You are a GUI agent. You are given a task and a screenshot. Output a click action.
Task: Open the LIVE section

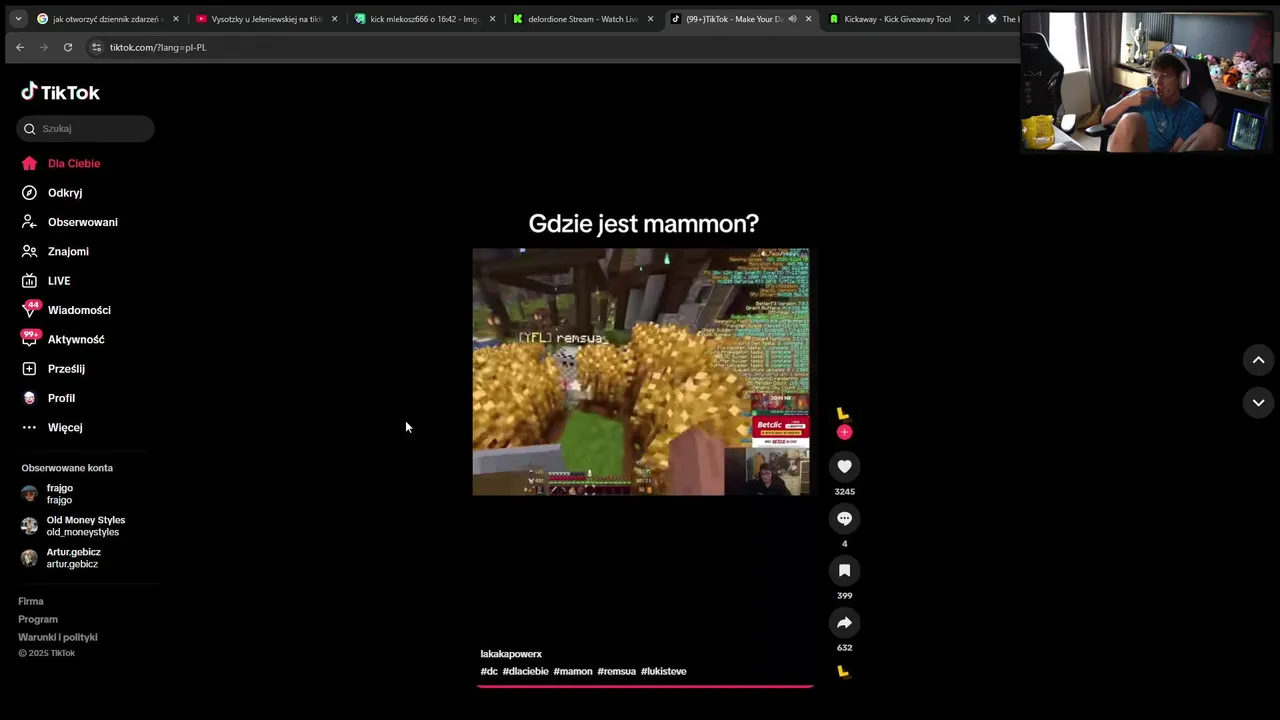[59, 281]
